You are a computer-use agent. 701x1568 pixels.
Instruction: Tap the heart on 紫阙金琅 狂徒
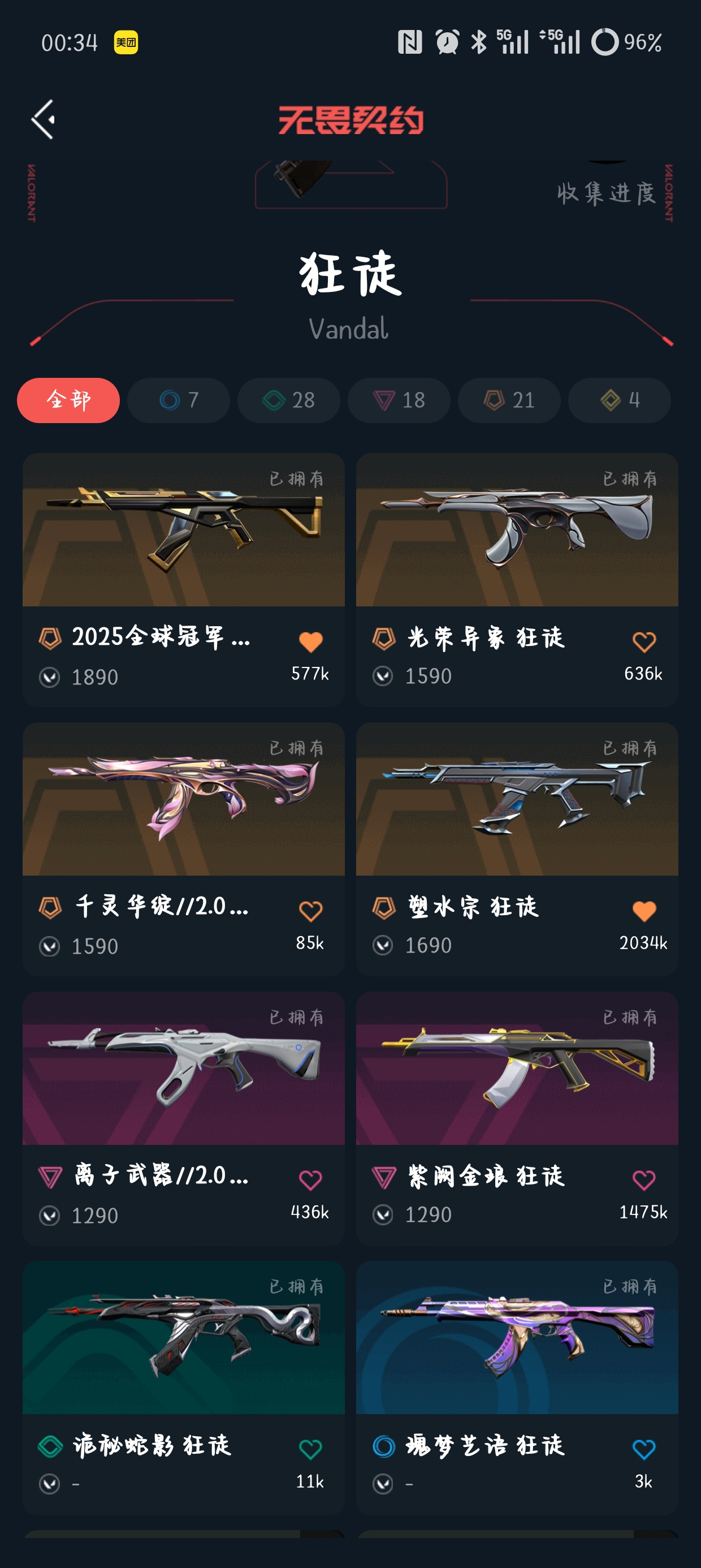(x=644, y=1181)
